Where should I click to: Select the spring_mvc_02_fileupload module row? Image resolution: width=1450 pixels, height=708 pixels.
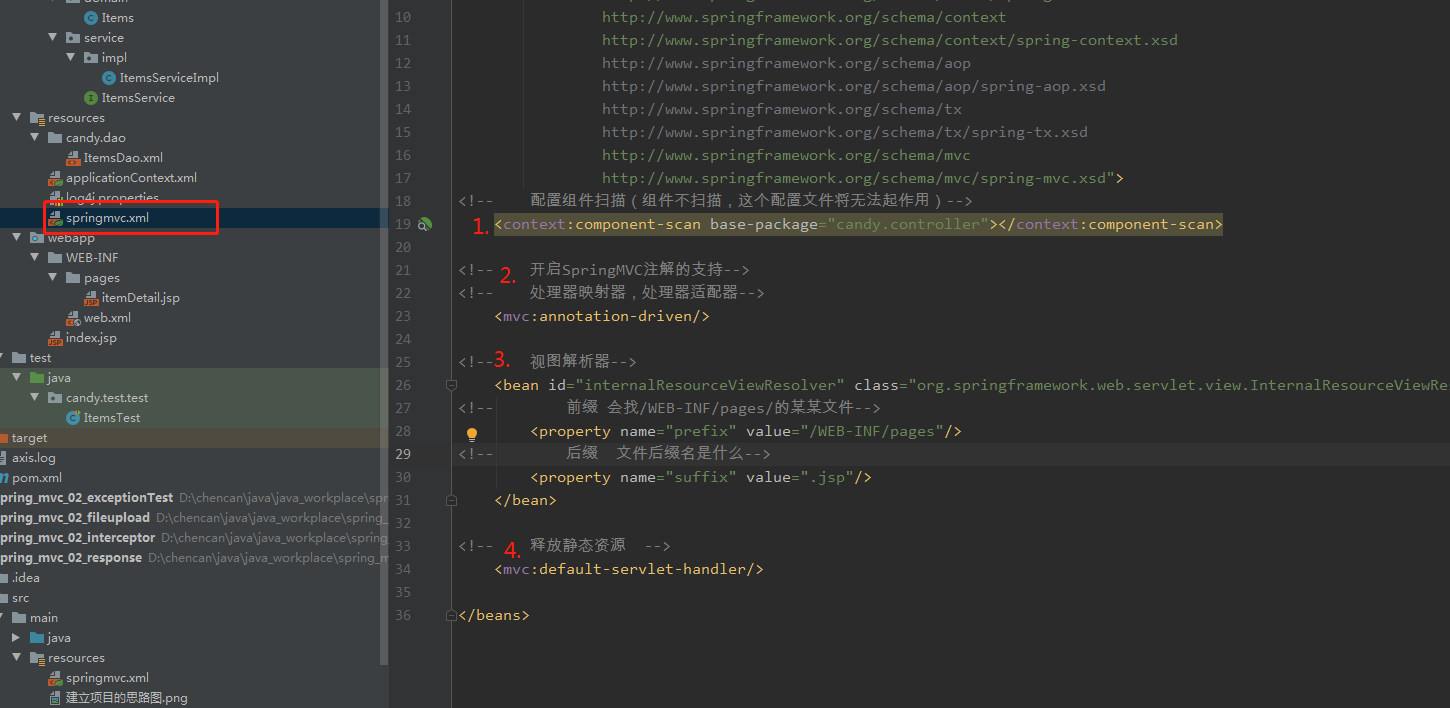tap(194, 518)
